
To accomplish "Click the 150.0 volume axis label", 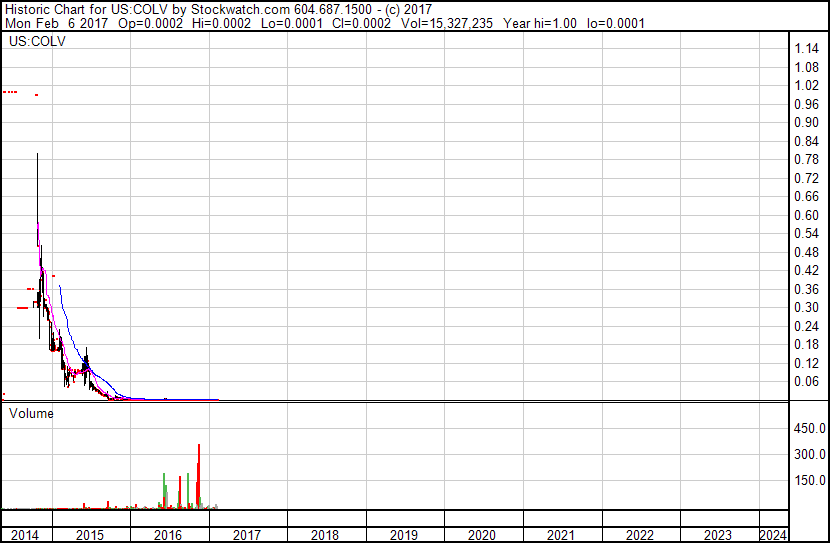I will click(x=809, y=480).
